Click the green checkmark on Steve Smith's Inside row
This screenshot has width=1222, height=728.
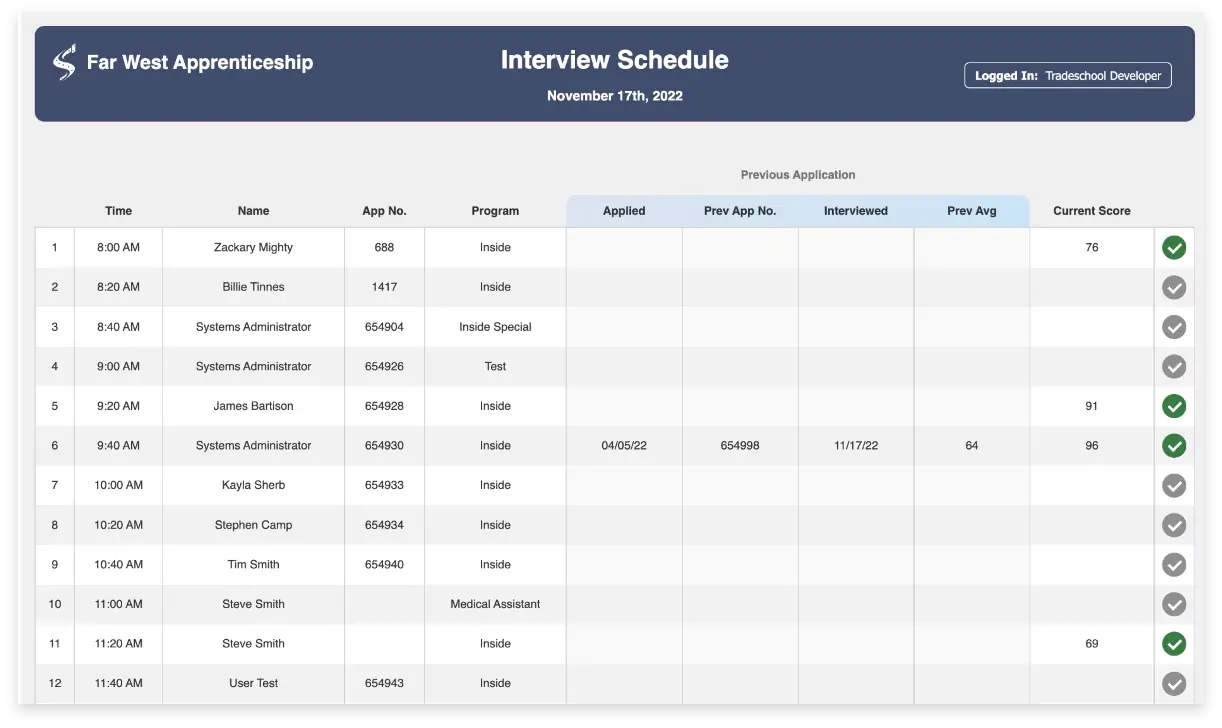tap(1174, 644)
